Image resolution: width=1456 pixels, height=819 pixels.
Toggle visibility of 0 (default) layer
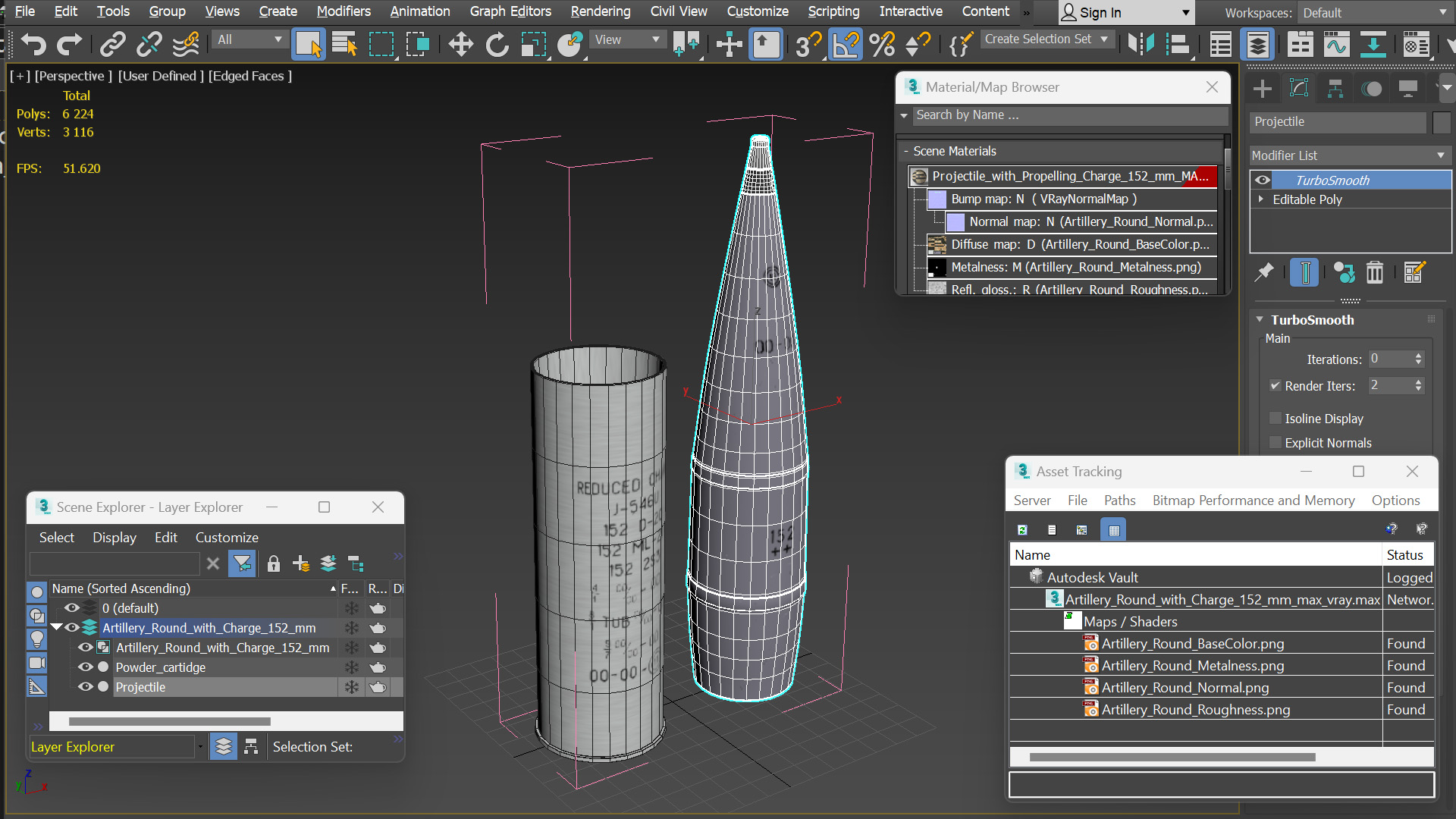point(72,608)
